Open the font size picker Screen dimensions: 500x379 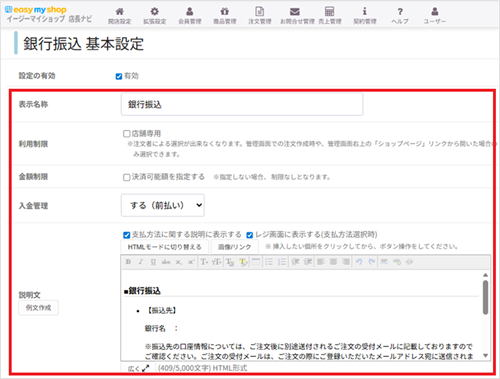click(217, 262)
